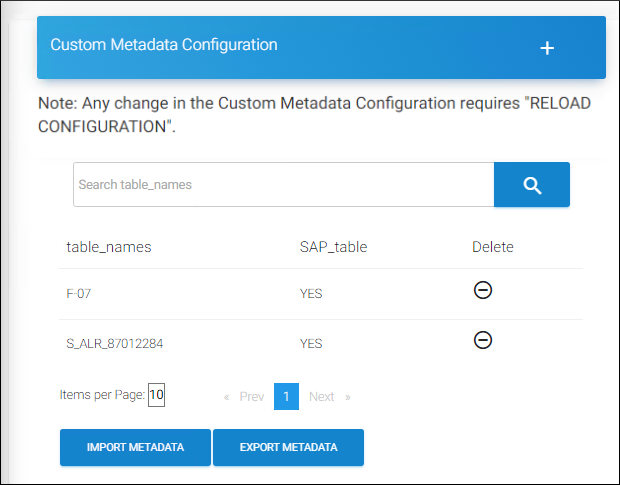
Task: Focus the Search table_names input field
Action: point(283,185)
